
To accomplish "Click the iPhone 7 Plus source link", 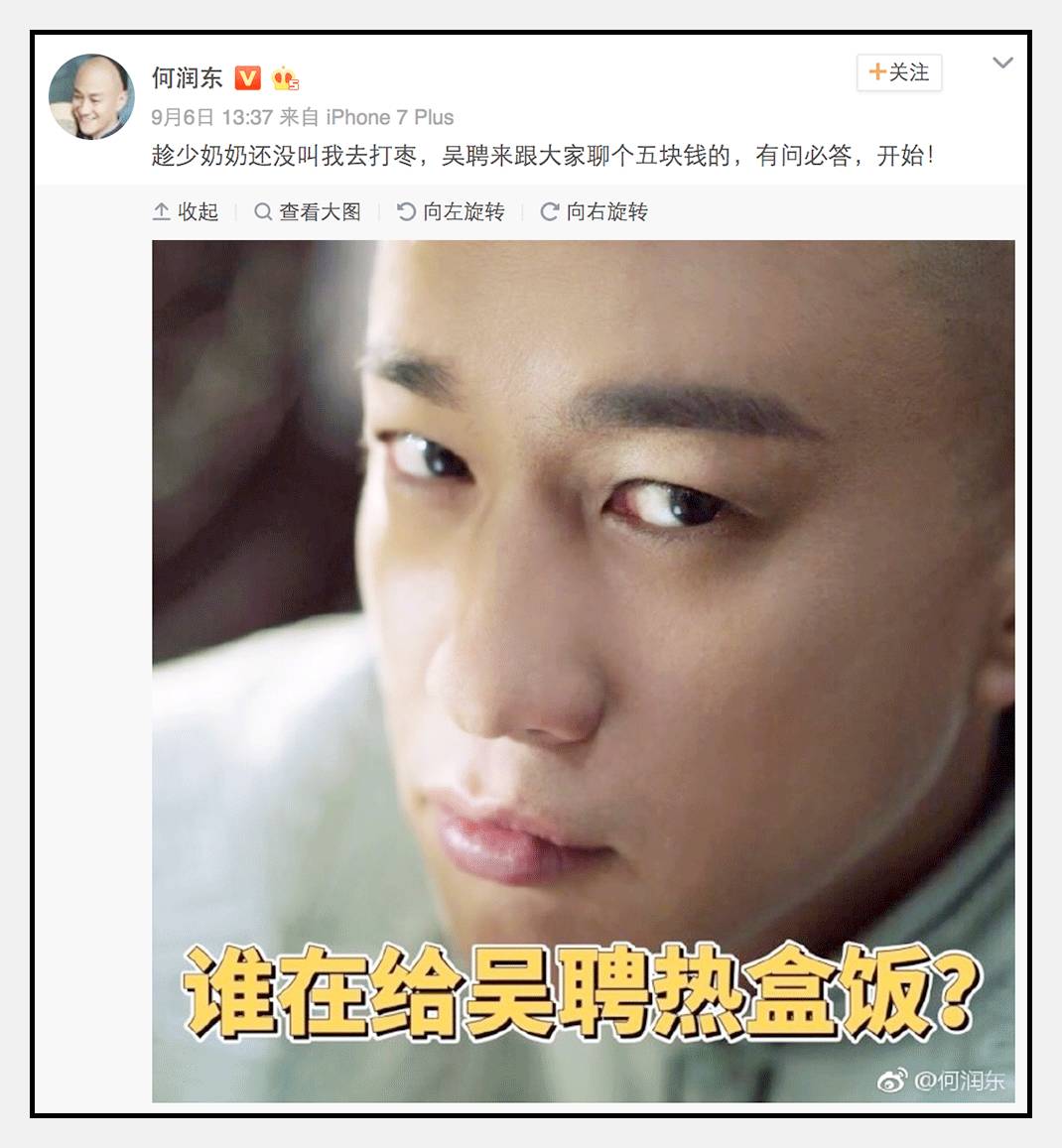I will [390, 117].
